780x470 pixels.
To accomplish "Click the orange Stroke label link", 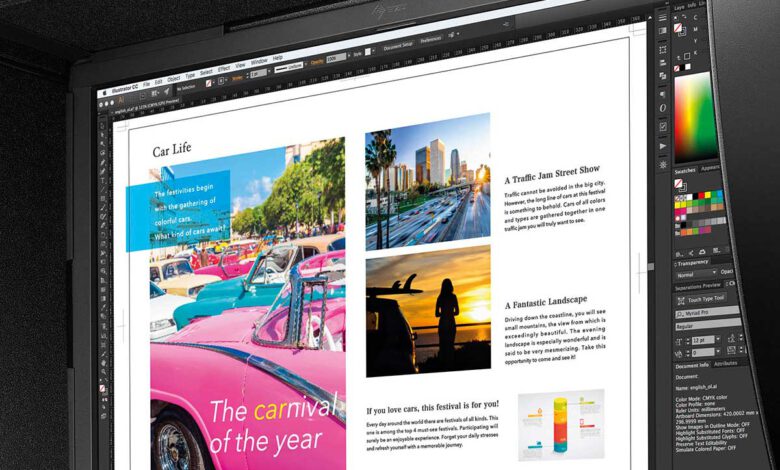I will (237, 78).
